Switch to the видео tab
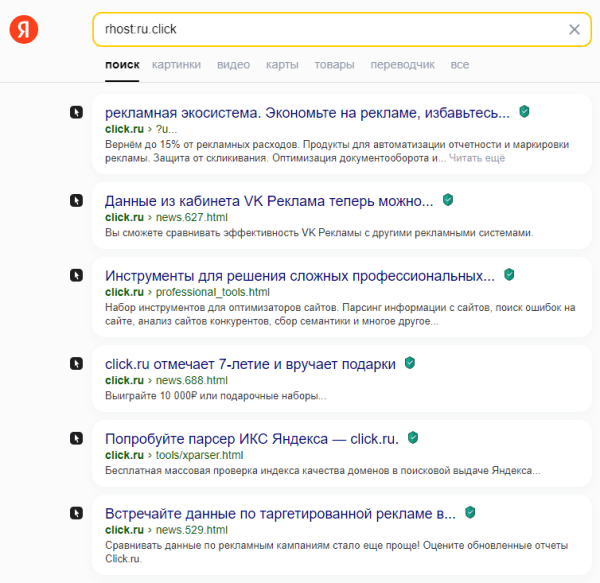Image resolution: width=600 pixels, height=583 pixels. pos(233,65)
